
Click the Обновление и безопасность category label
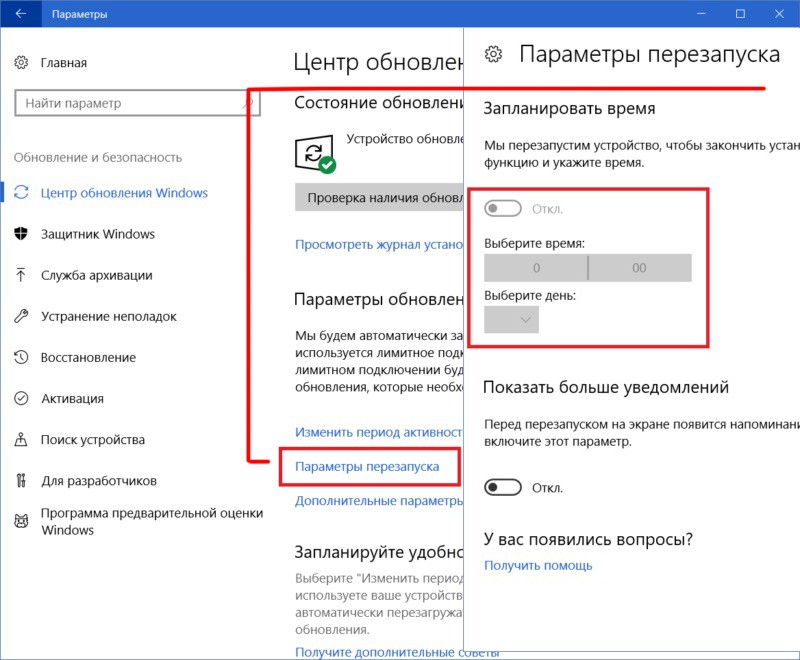[x=98, y=157]
